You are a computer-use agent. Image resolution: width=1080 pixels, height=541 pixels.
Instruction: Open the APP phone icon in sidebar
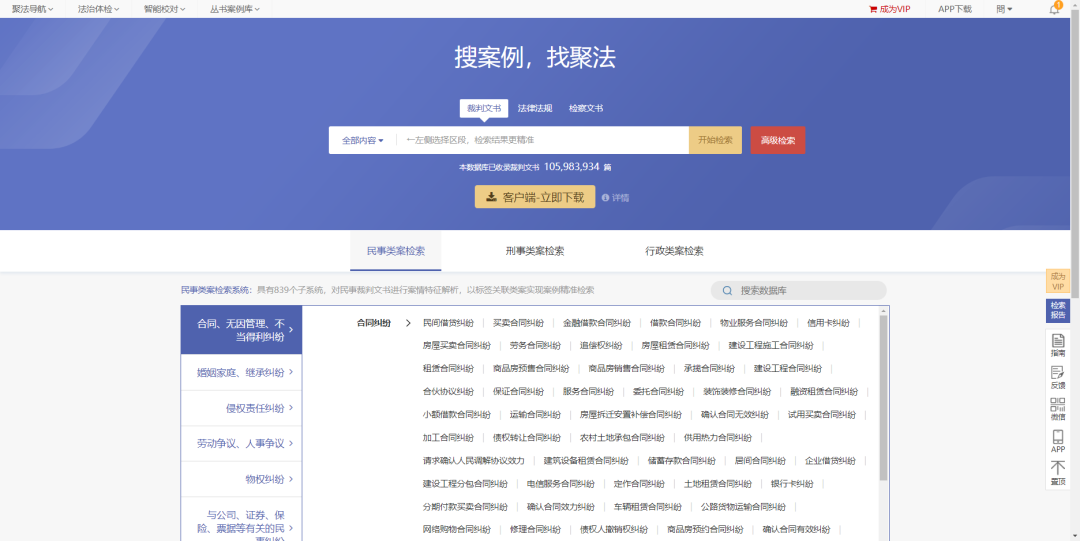[1058, 442]
